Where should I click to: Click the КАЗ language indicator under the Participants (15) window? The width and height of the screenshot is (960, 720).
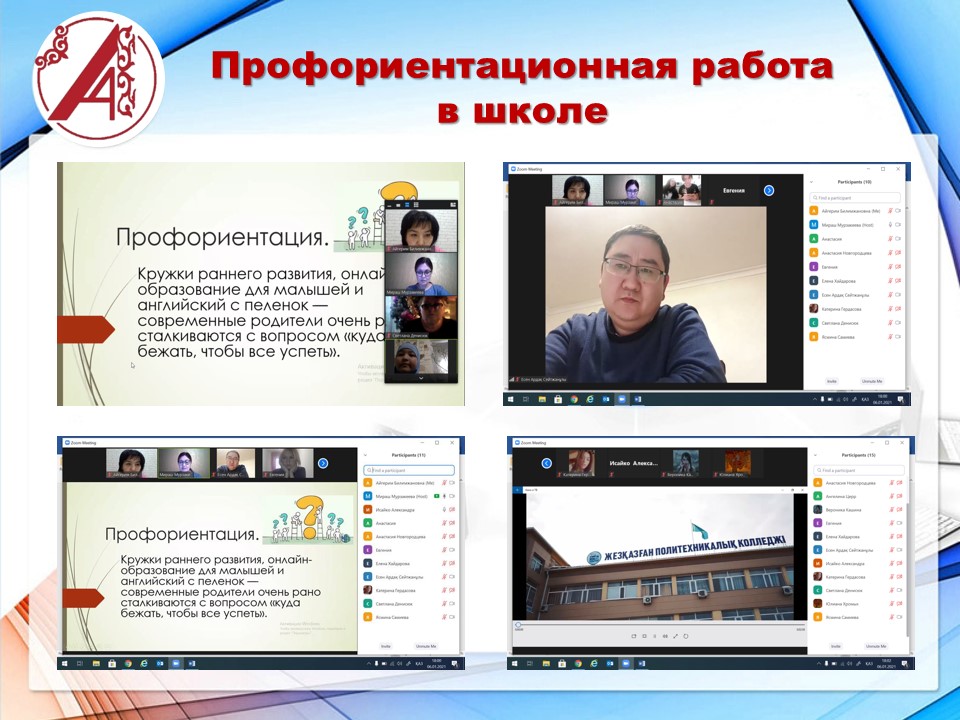tap(869, 663)
